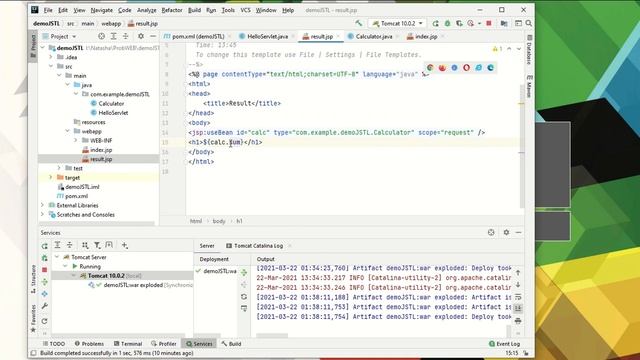The image size is (640, 360).
Task: Collapse the main folder node
Action: coord(59,76)
